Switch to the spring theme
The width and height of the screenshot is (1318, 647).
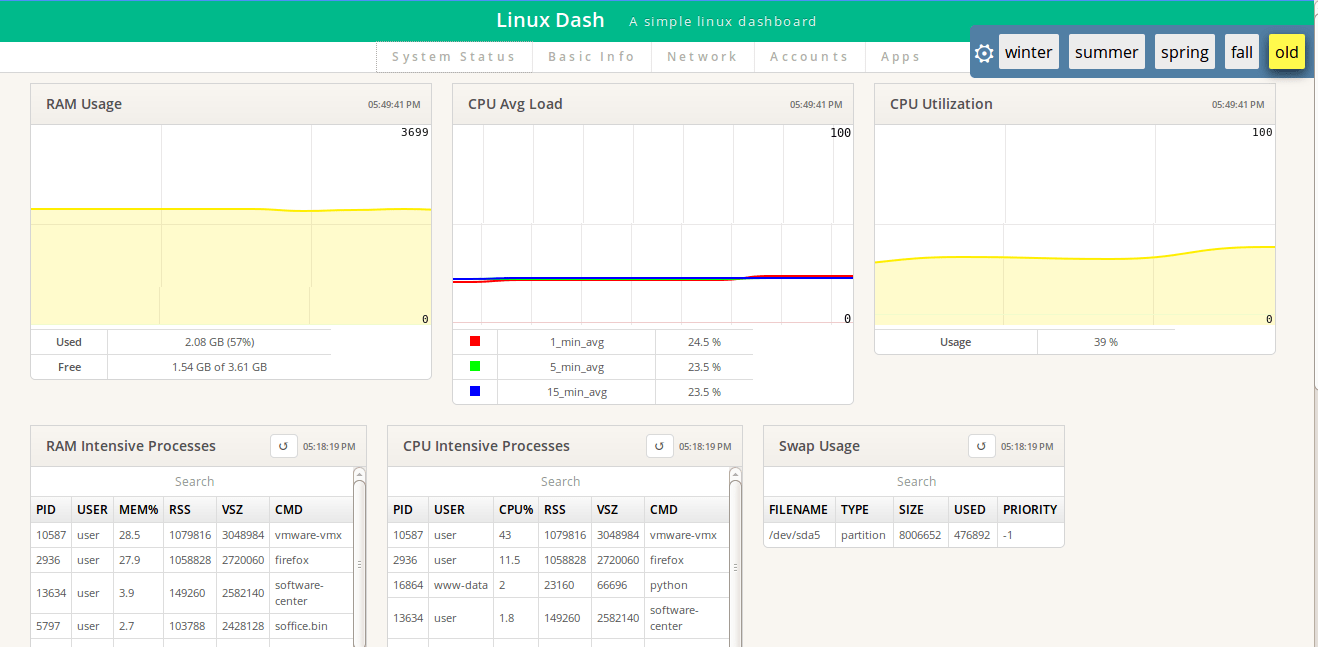[x=1184, y=51]
